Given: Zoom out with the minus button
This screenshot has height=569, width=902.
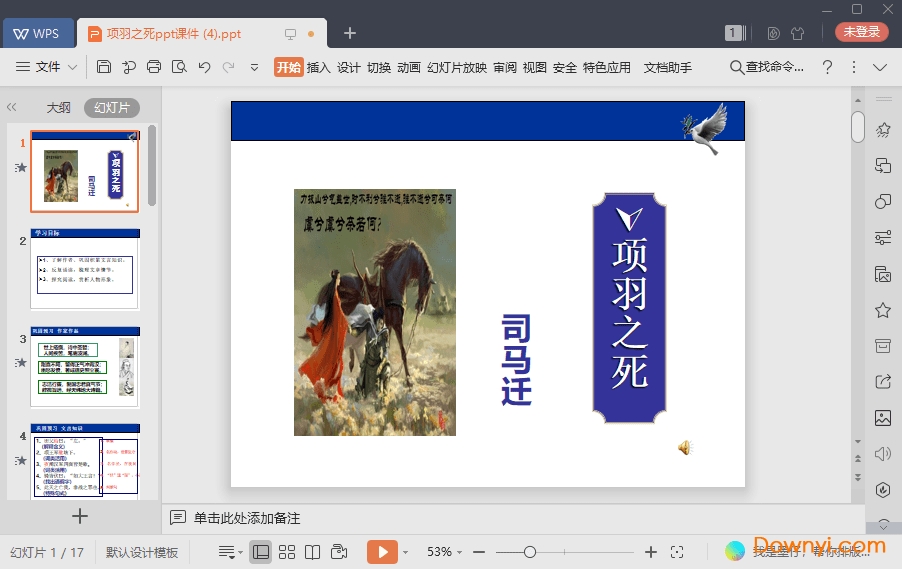Looking at the screenshot, I should pos(479,552).
